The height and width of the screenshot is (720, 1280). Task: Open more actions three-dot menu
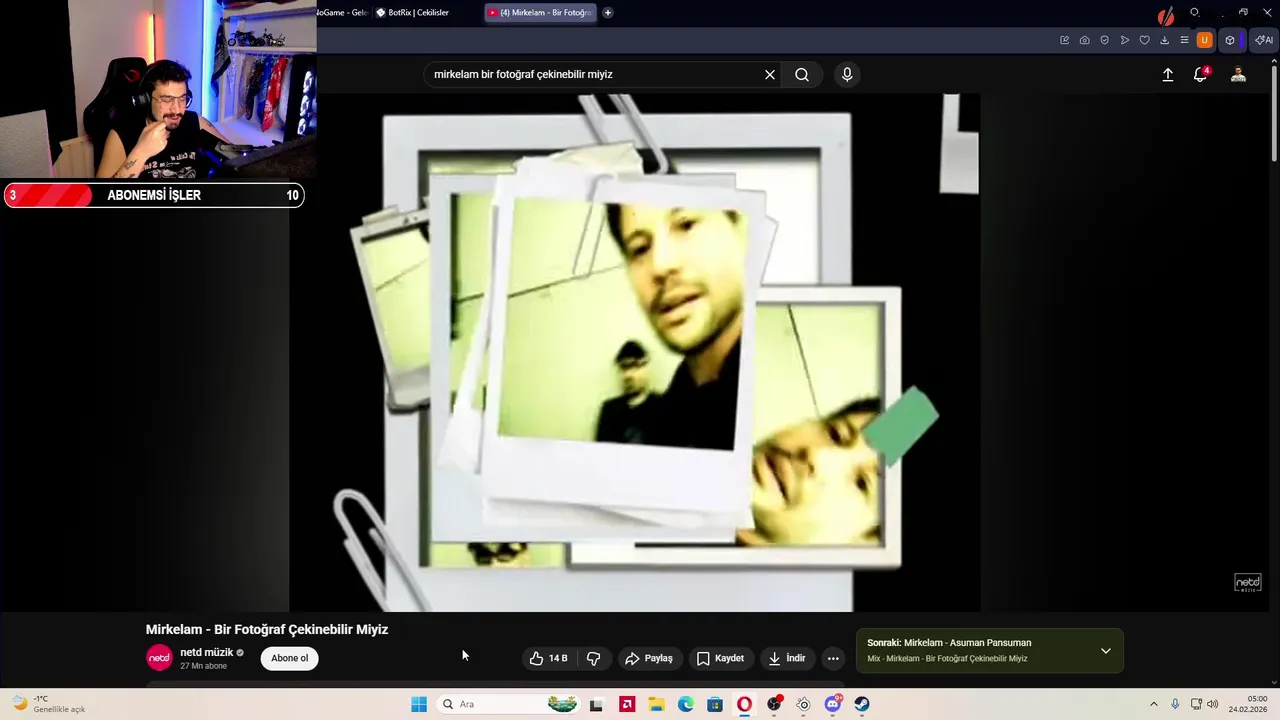pyautogui.click(x=833, y=658)
